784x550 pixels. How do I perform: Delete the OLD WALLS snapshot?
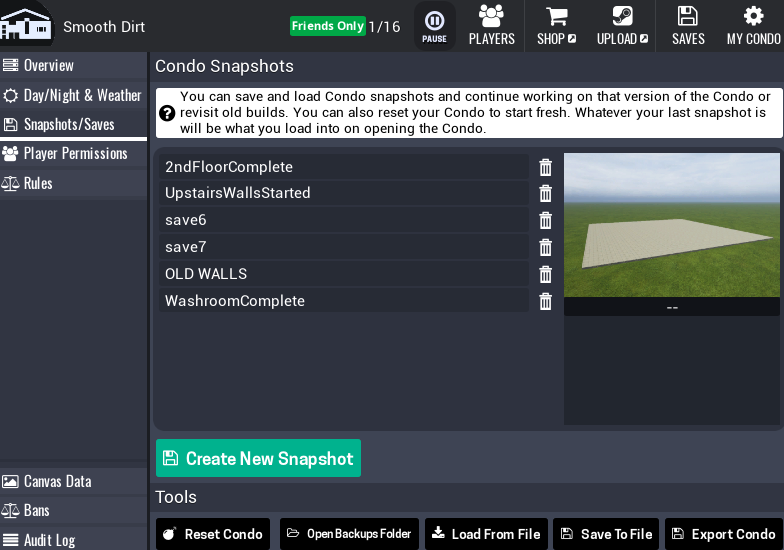(x=545, y=274)
